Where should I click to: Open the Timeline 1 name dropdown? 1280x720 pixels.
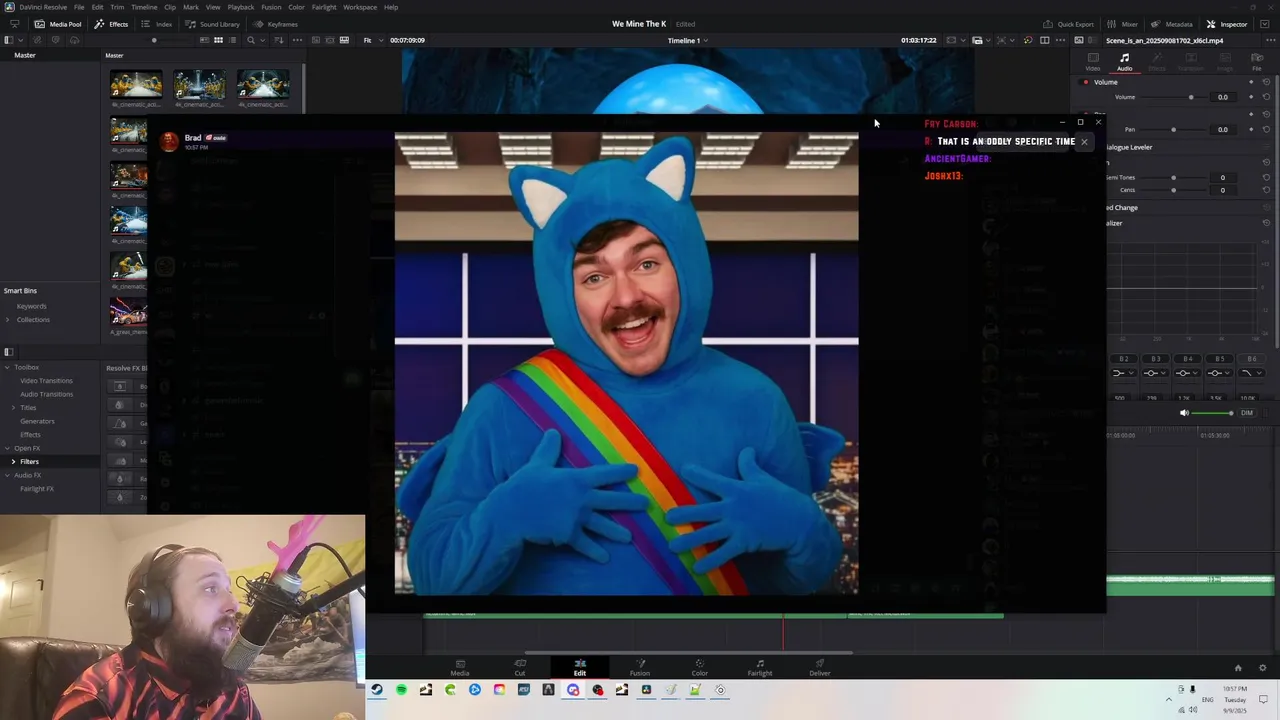[x=688, y=40]
